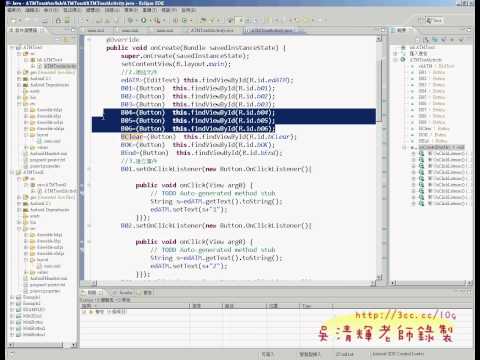Collapse the B01.setOnClickListener block in the gutter

(x=89, y=169)
